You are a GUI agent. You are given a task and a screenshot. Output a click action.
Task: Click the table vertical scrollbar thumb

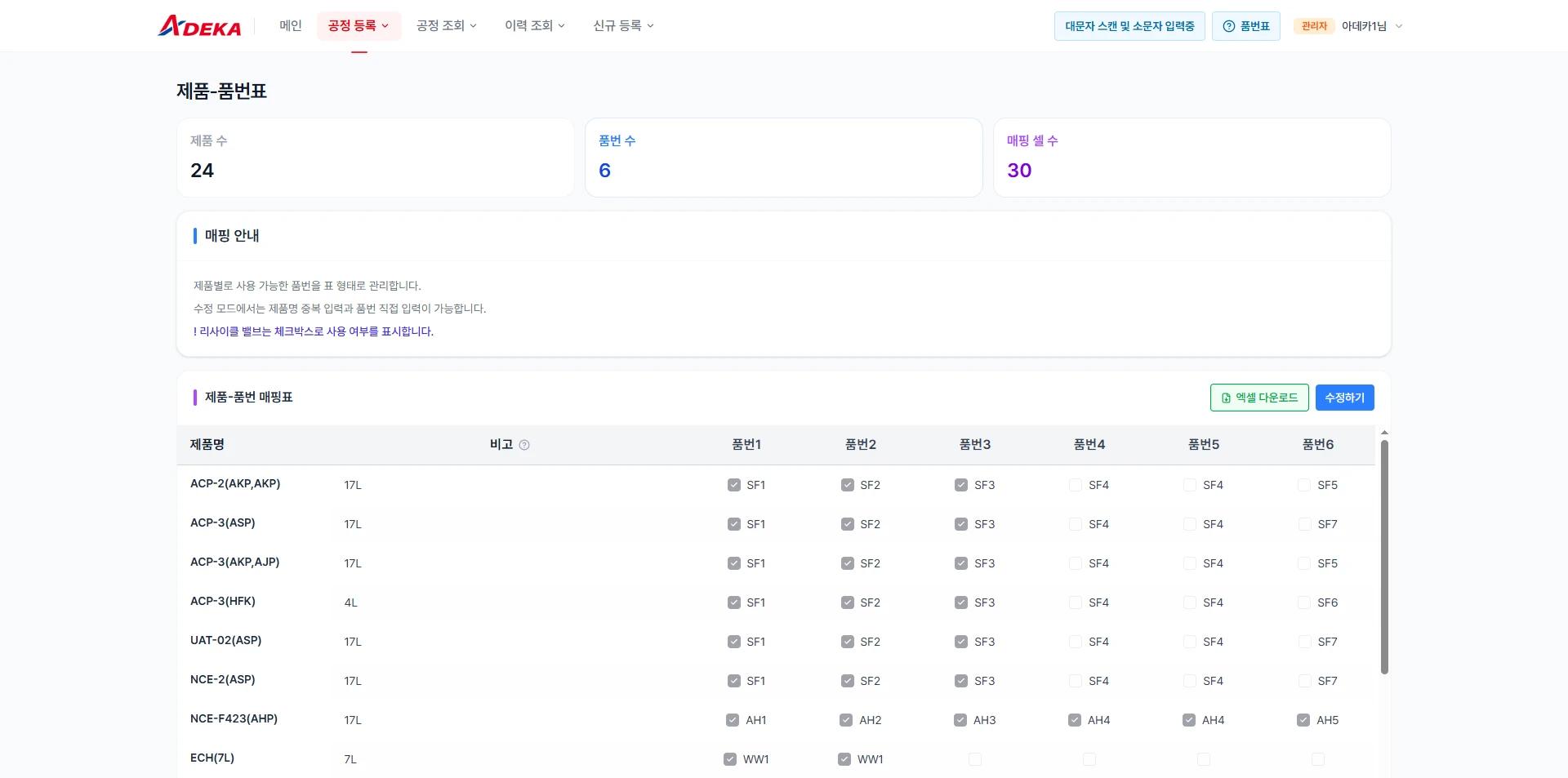(1384, 557)
